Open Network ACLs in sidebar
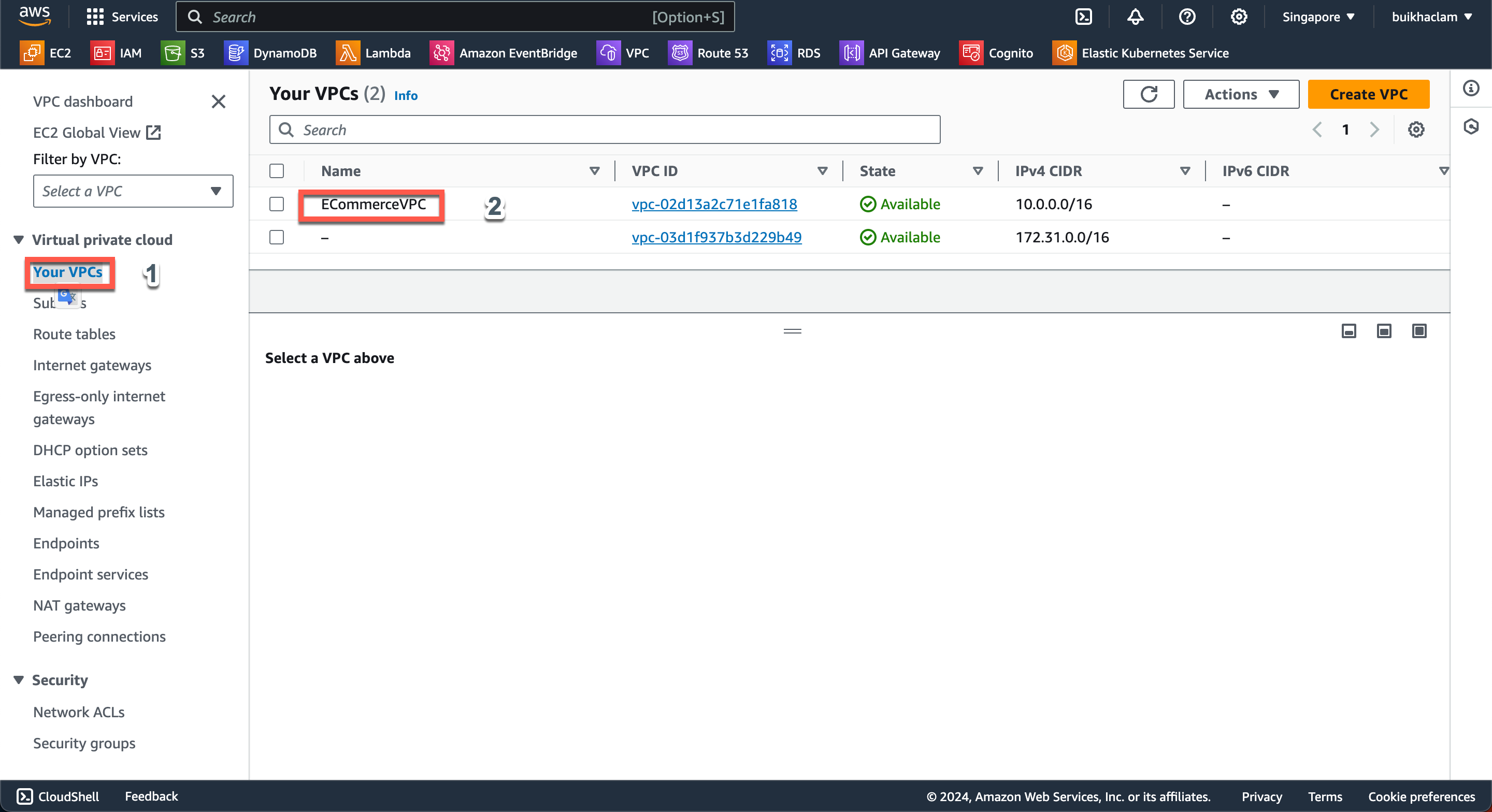The width and height of the screenshot is (1492, 812). (79, 712)
